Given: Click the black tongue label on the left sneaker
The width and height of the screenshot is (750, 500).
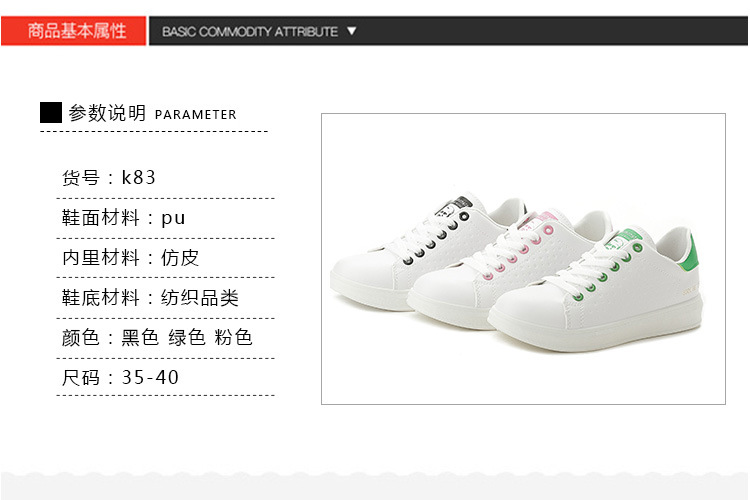Looking at the screenshot, I should pyautogui.click(x=454, y=207).
